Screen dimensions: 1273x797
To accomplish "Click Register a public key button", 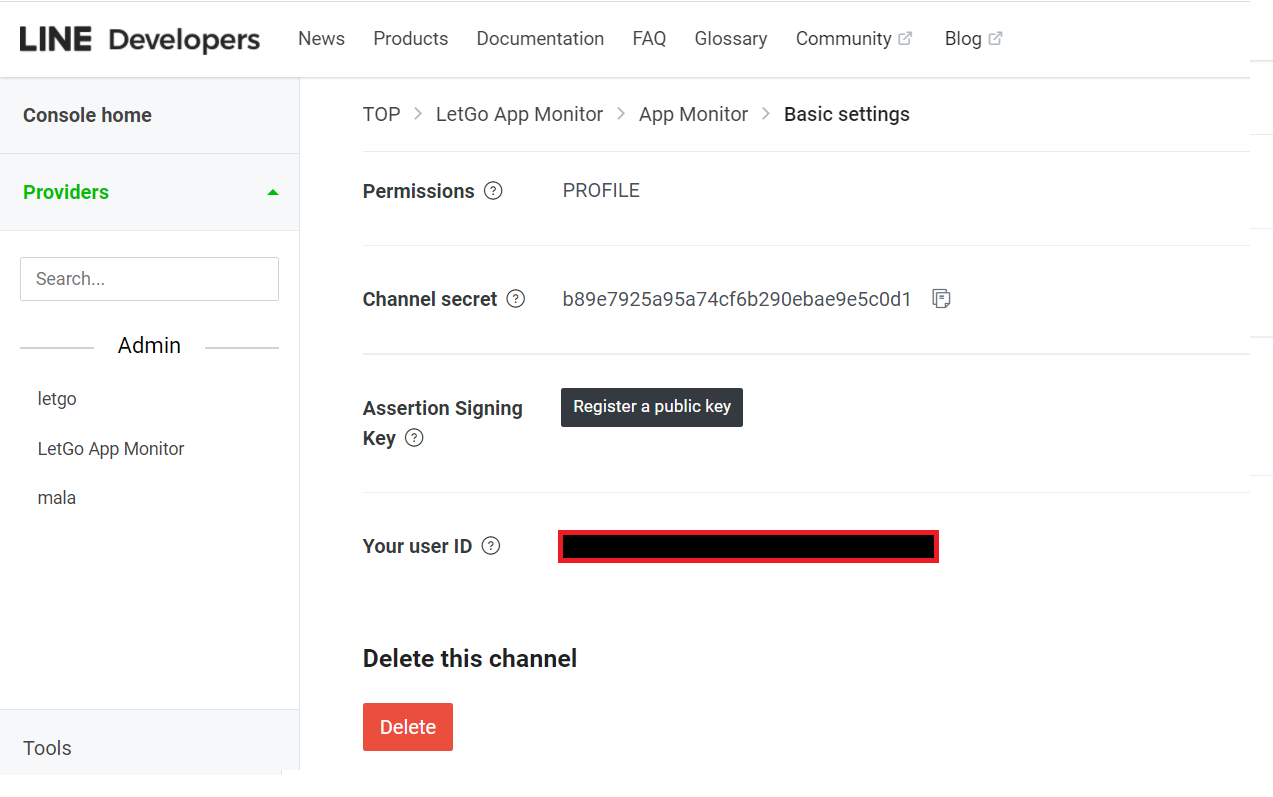I will pos(652,407).
